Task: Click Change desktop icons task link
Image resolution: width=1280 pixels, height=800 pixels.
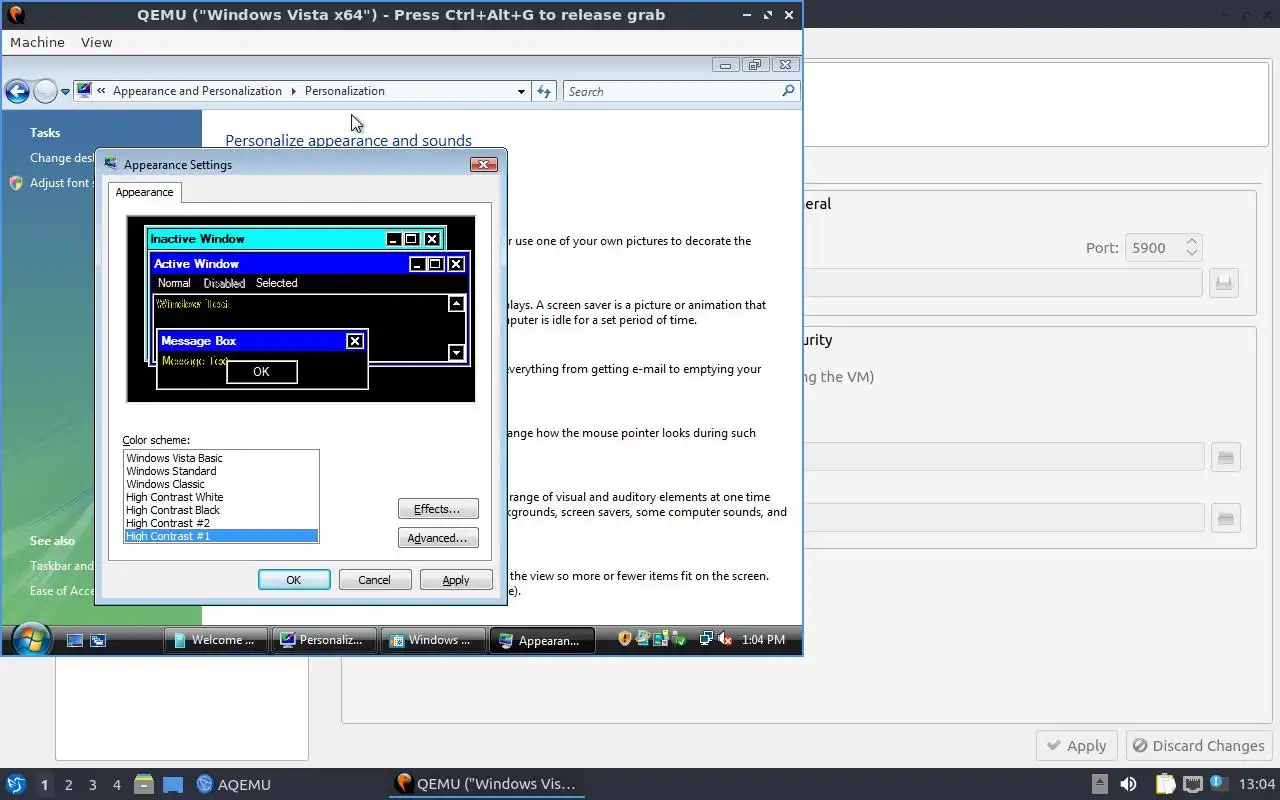Action: 62,158
